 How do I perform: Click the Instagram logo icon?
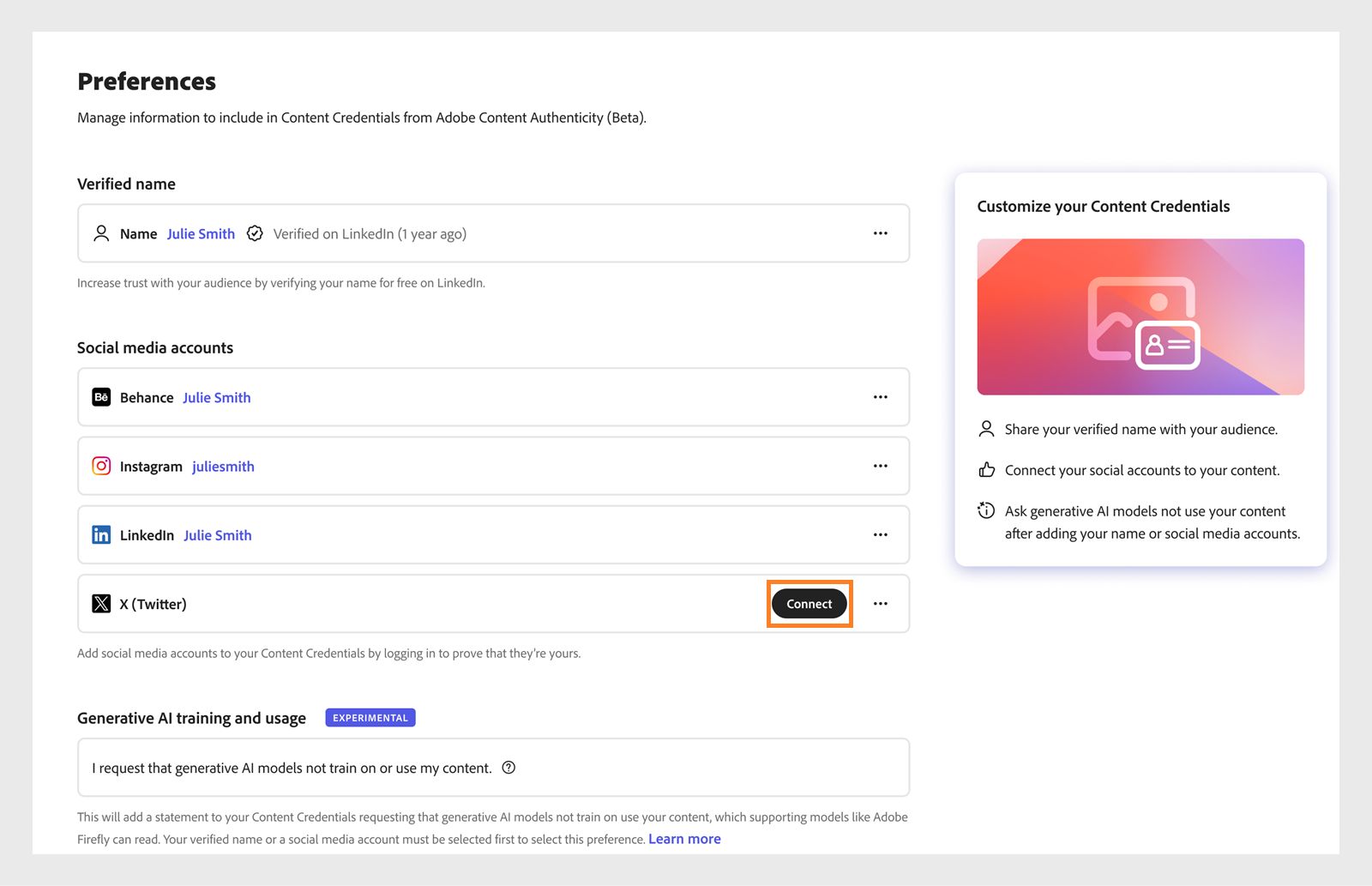101,466
